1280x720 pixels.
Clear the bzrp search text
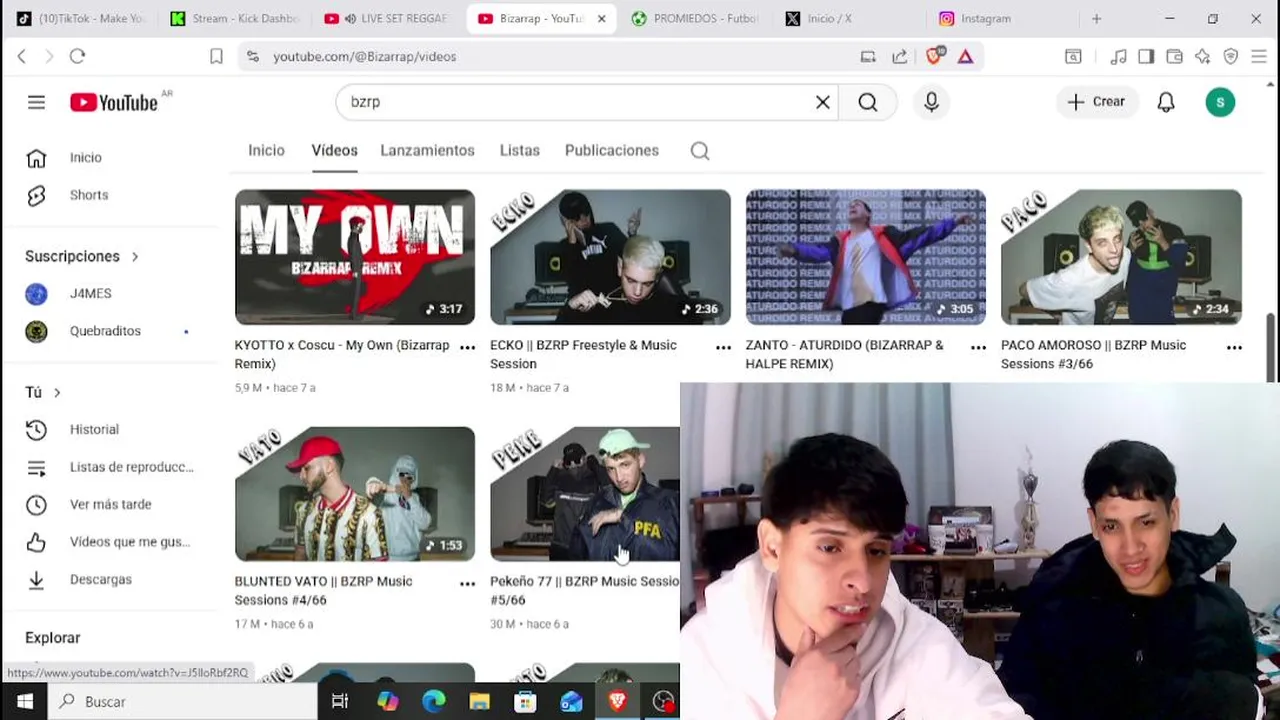click(823, 102)
